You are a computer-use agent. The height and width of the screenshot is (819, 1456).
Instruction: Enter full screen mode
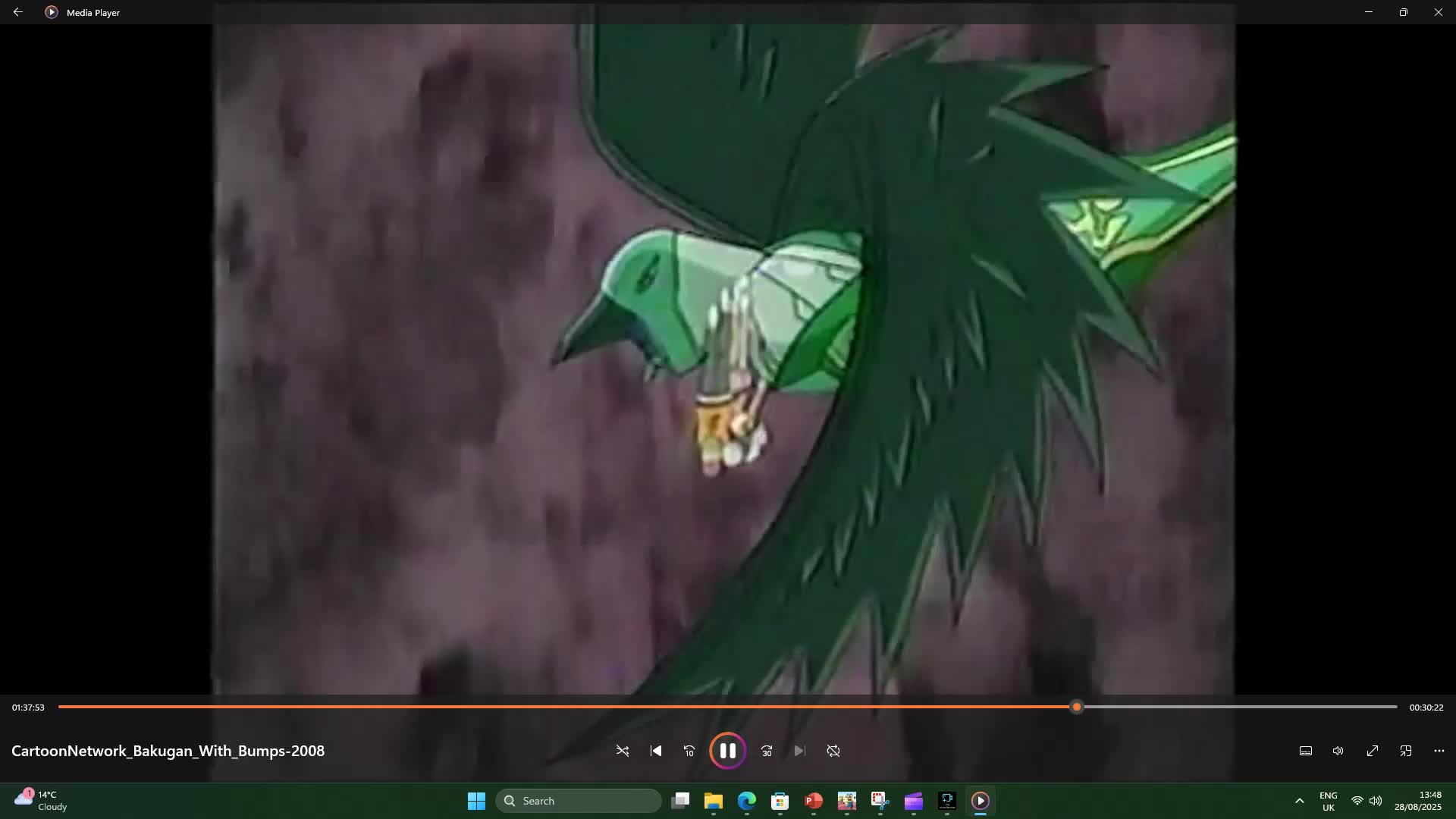pos(1373,751)
